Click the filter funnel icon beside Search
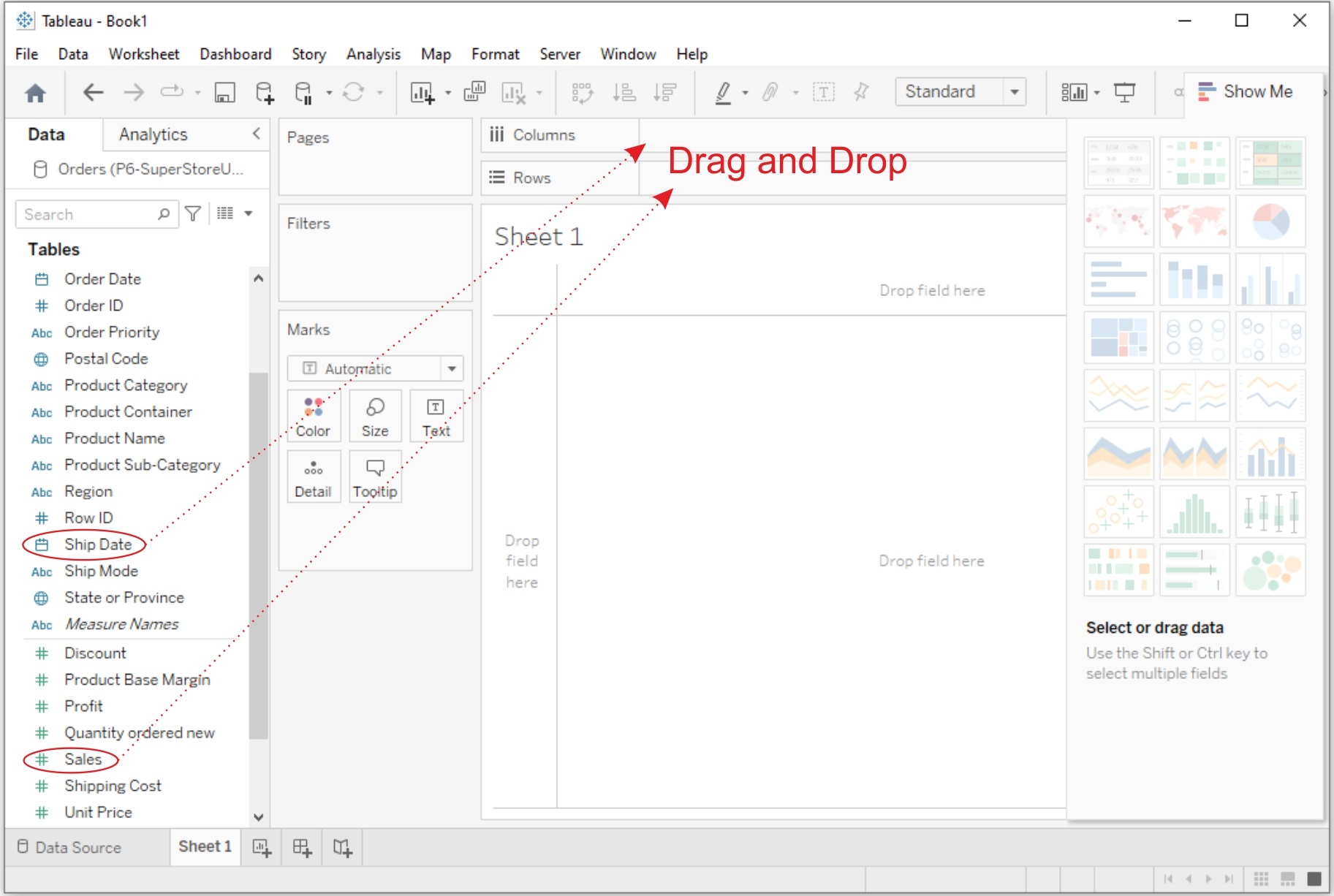1334x896 pixels. (x=193, y=213)
